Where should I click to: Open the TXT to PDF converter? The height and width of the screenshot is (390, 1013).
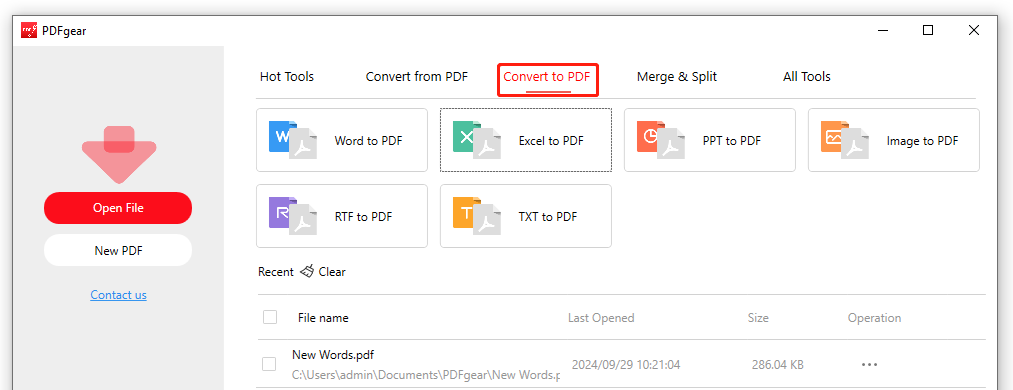(x=526, y=216)
